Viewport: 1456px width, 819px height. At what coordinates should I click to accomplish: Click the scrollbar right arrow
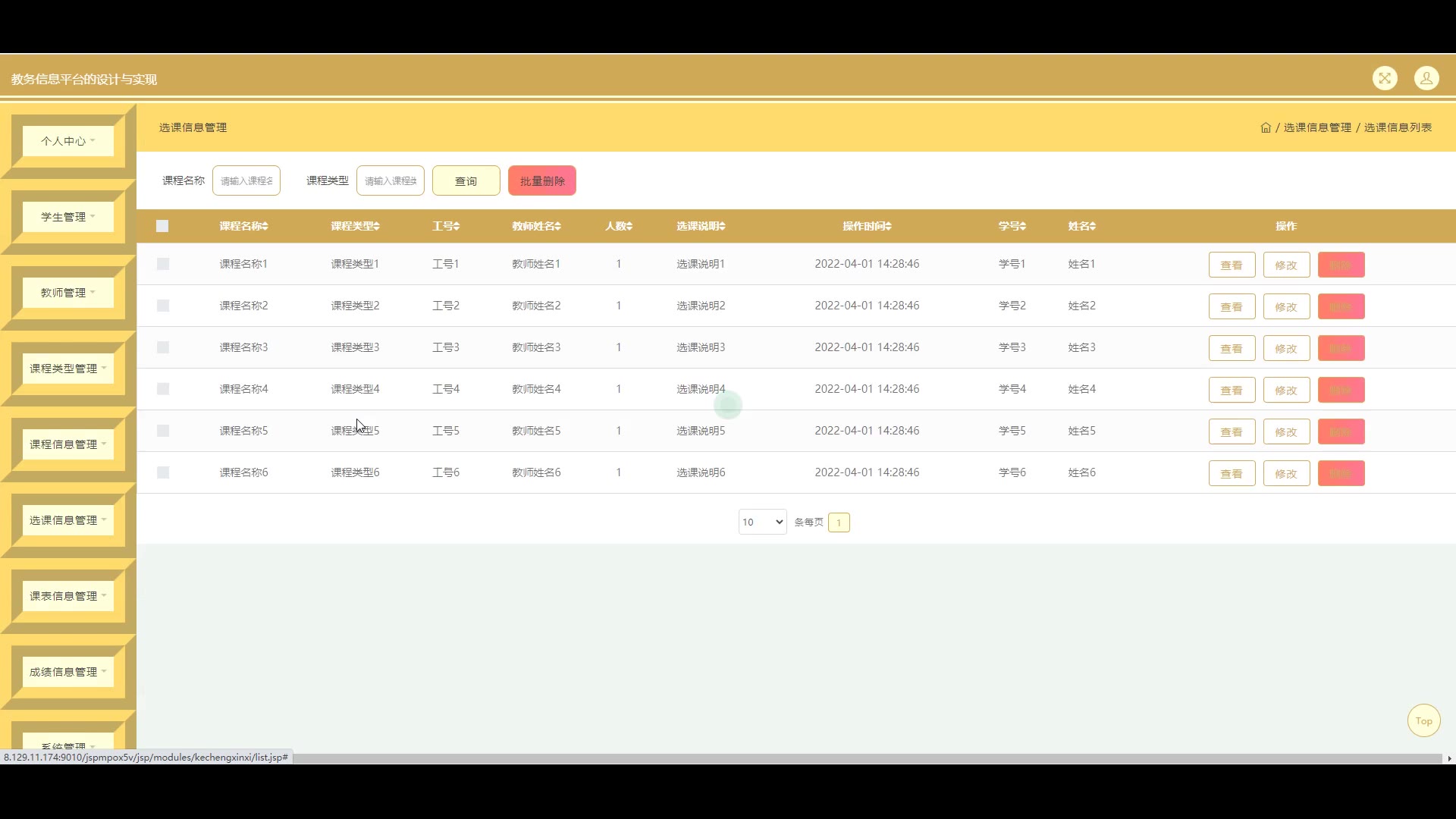[x=1449, y=758]
